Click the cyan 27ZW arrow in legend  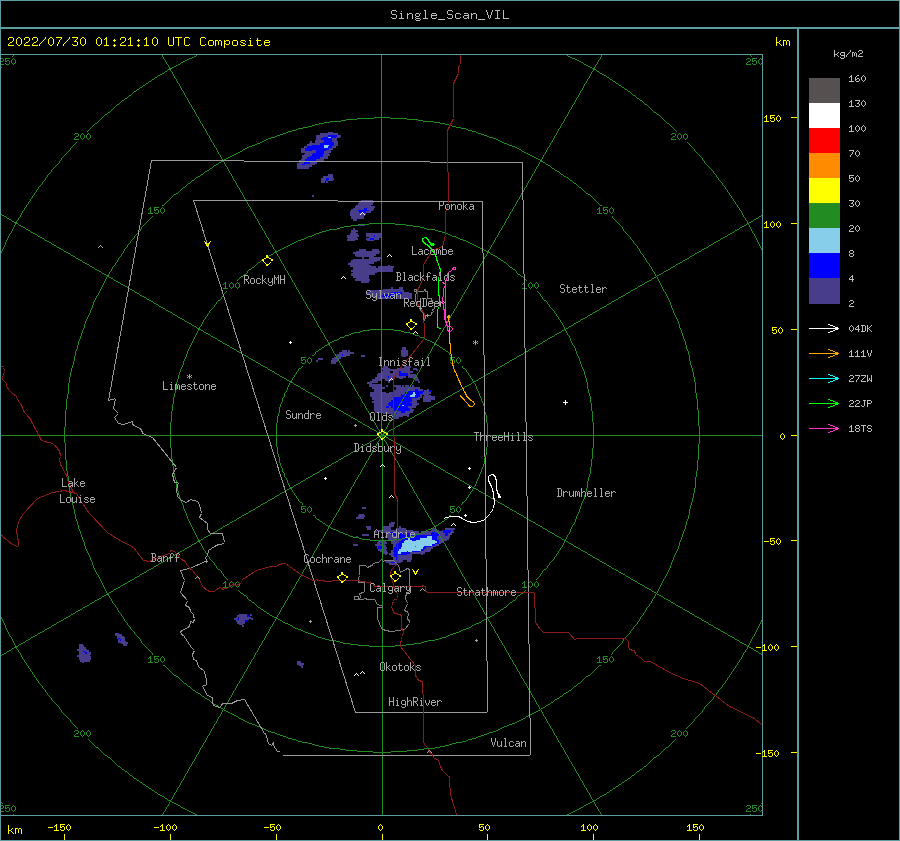[x=824, y=378]
